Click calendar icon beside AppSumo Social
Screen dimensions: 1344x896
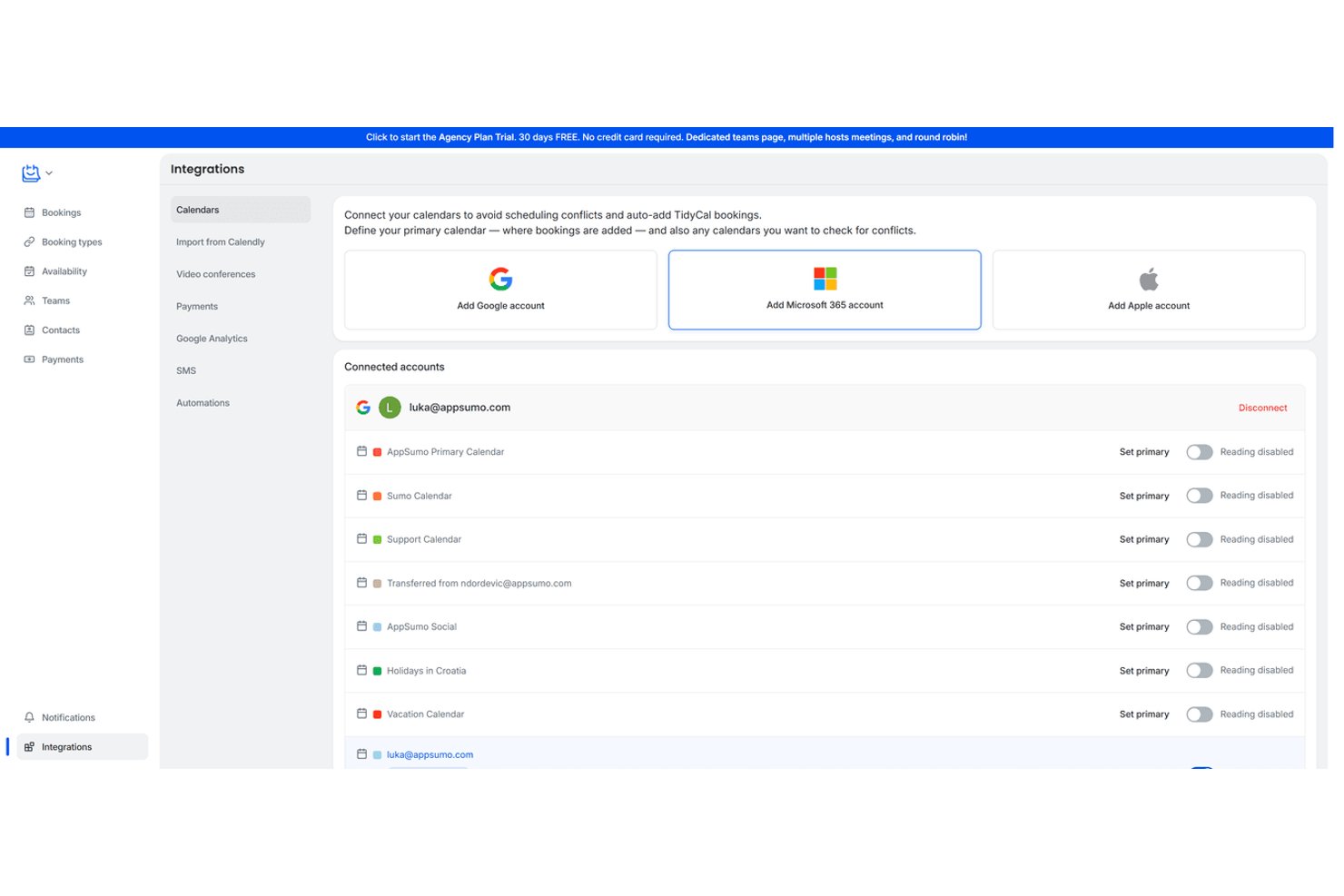[361, 626]
